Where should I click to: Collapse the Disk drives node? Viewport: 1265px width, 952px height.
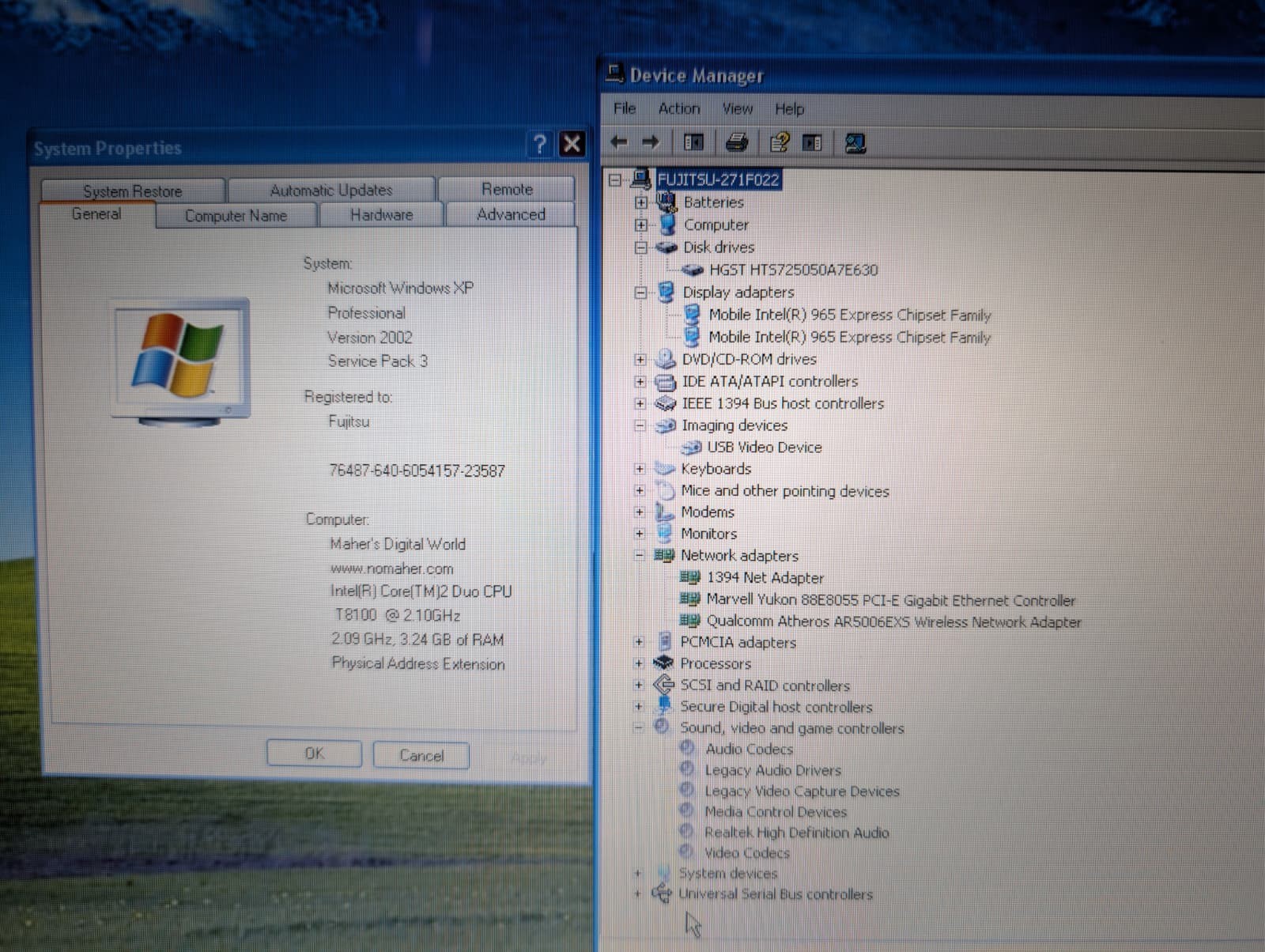click(x=641, y=247)
